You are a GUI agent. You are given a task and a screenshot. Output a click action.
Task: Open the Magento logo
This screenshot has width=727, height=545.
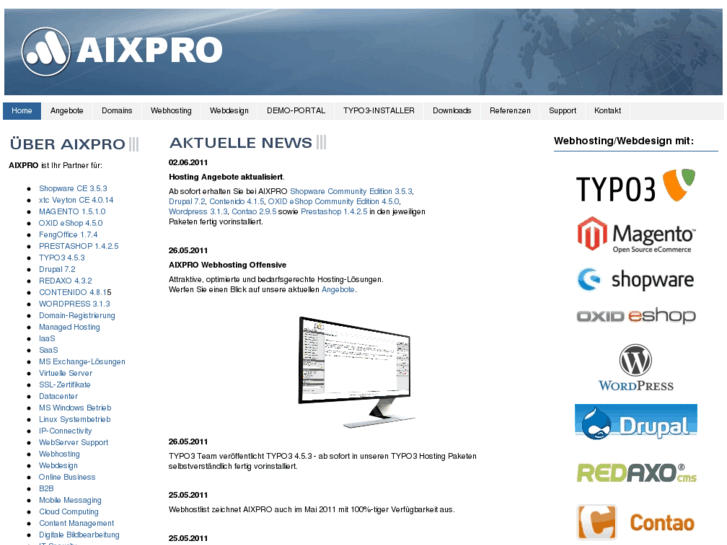pos(636,235)
